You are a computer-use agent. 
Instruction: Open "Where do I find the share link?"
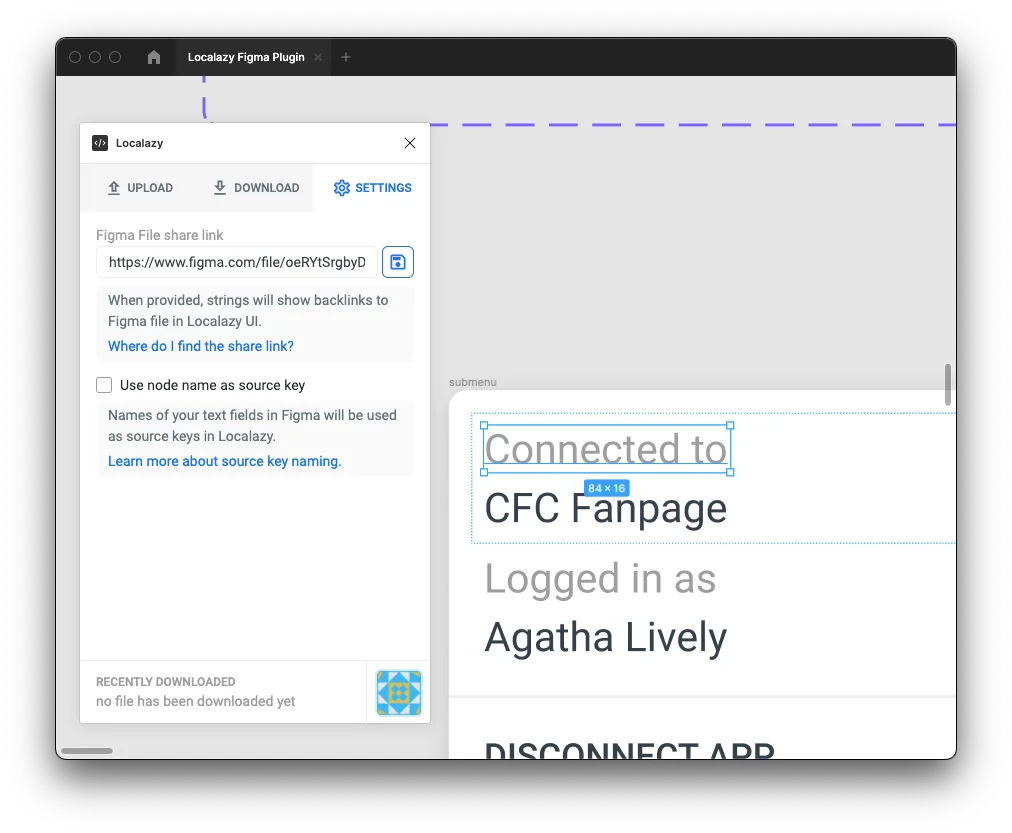(x=201, y=346)
